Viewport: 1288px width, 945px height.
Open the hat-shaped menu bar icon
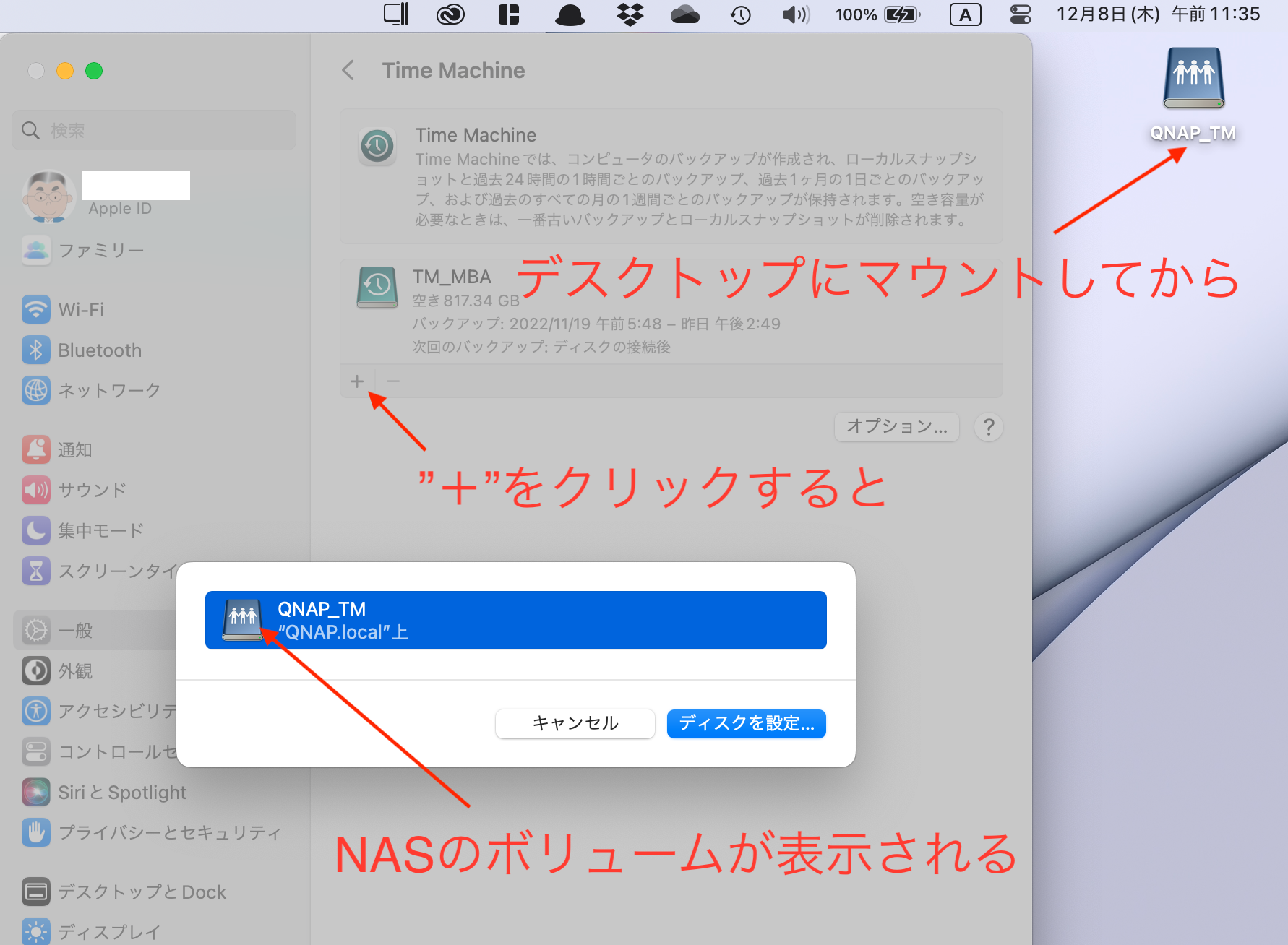coord(570,14)
